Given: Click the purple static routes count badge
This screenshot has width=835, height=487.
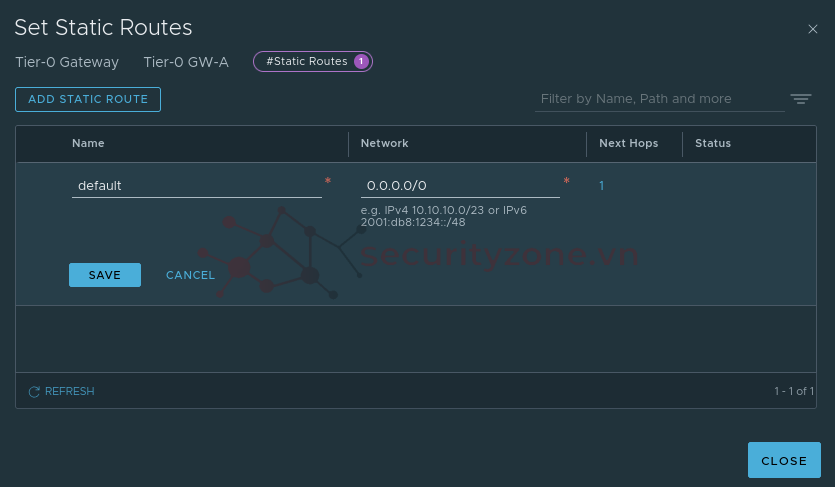Looking at the screenshot, I should point(361,62).
